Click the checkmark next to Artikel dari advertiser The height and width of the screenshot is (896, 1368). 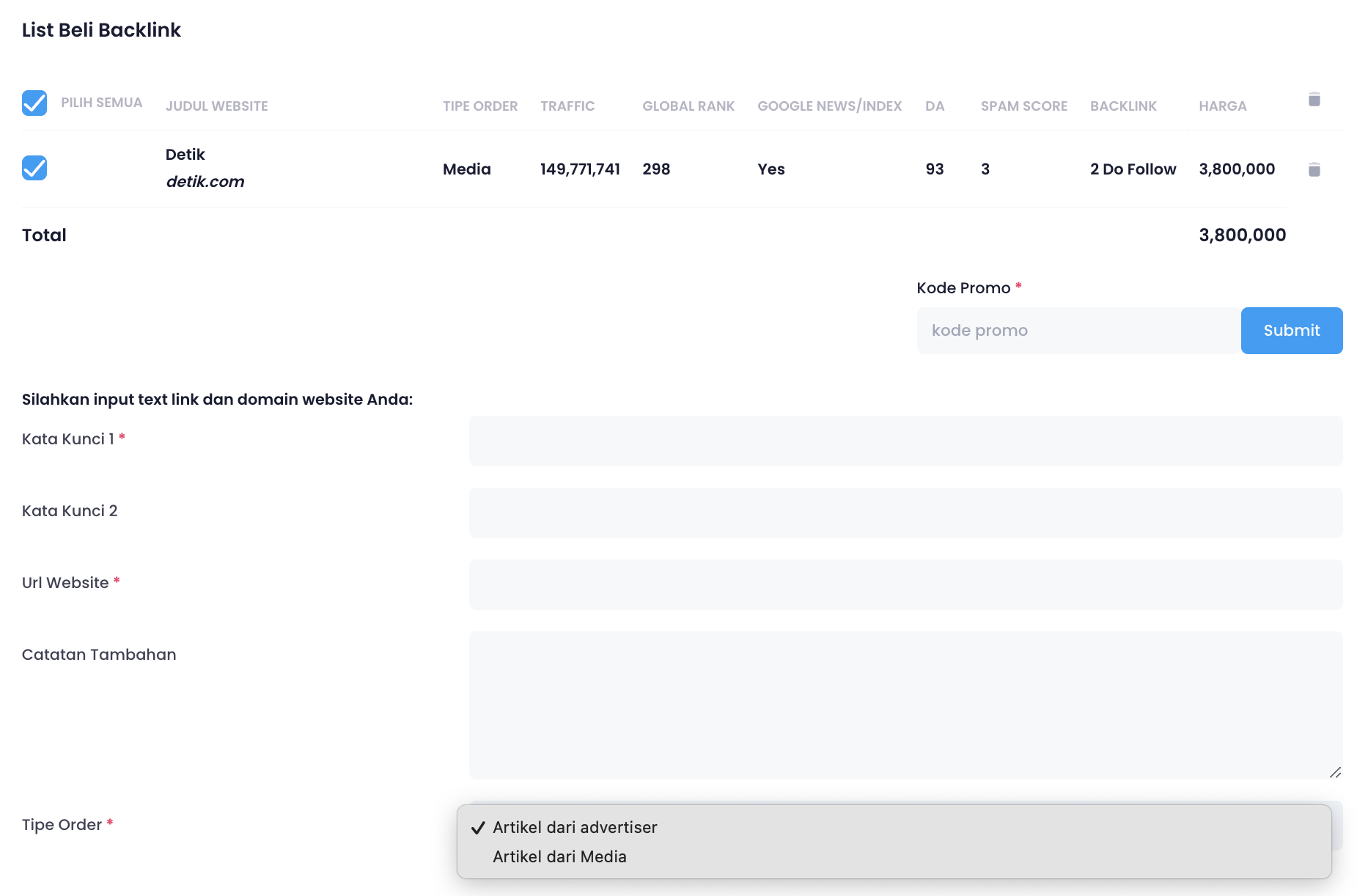click(479, 827)
